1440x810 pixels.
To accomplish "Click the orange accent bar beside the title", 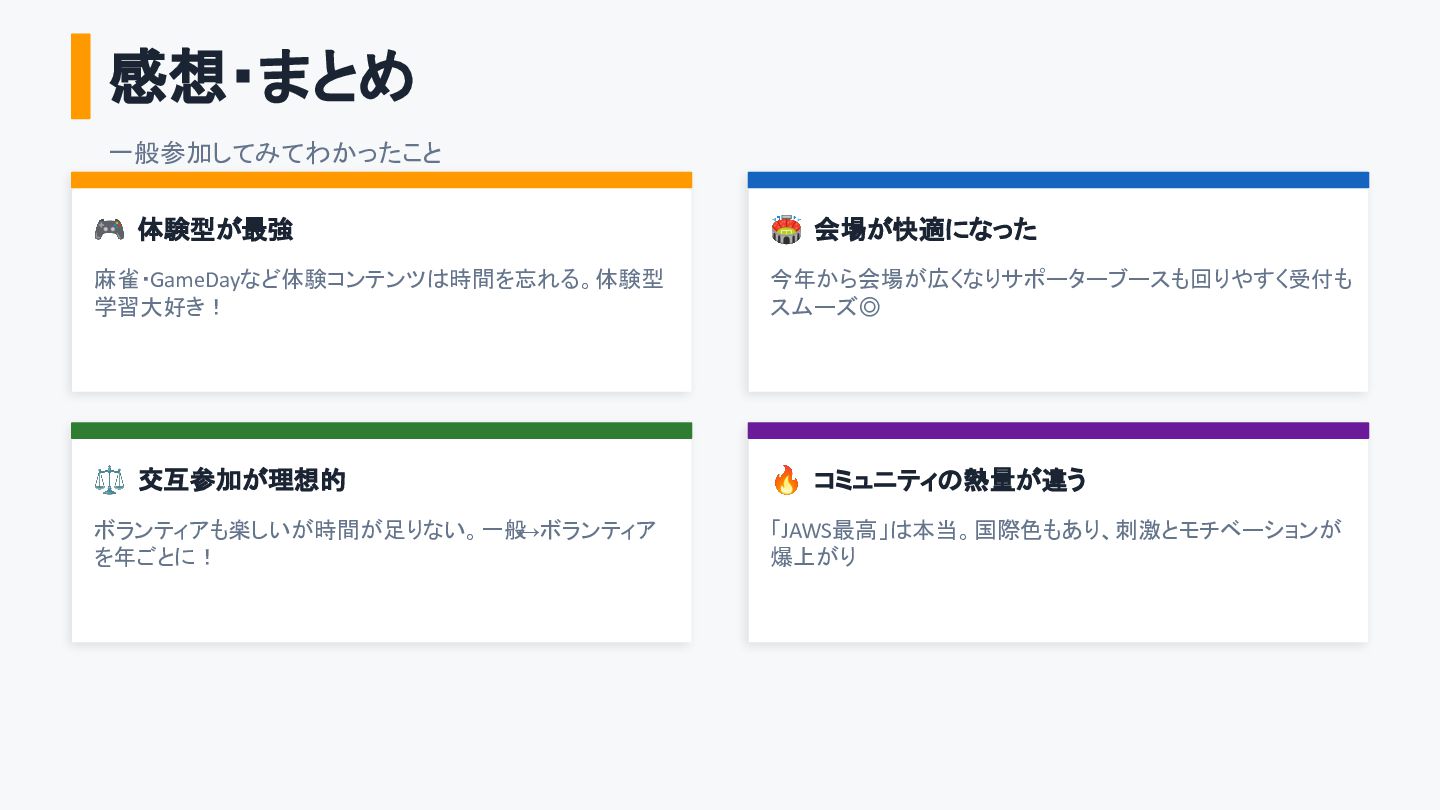I will click(81, 76).
